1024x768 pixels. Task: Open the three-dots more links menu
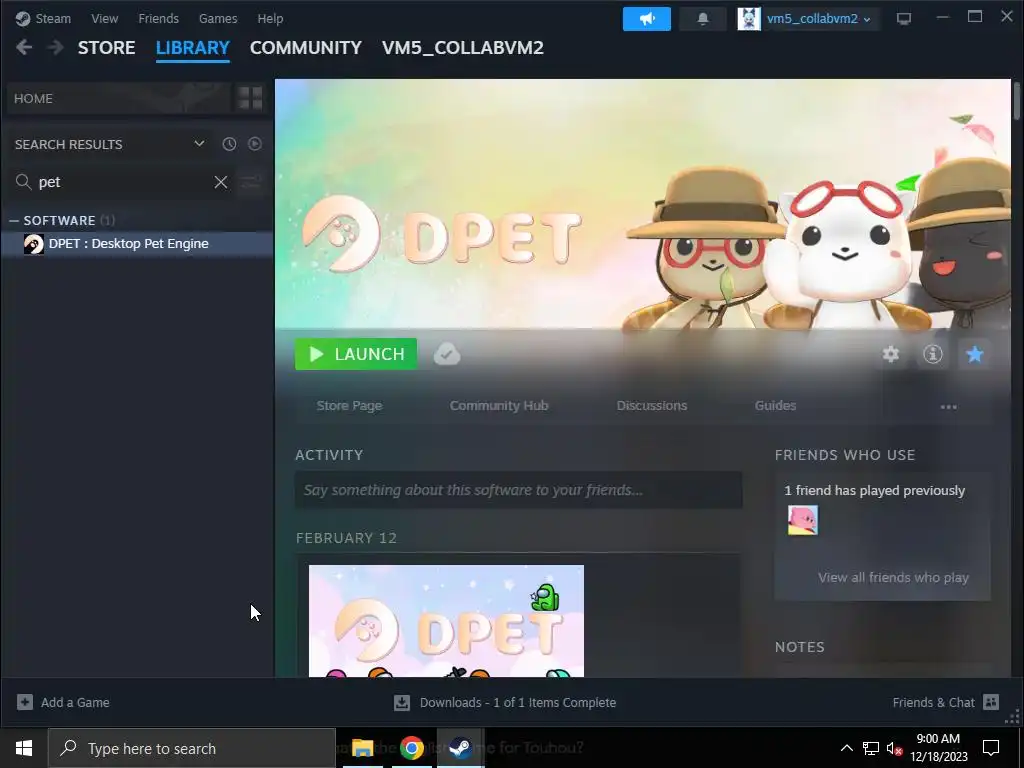point(948,406)
